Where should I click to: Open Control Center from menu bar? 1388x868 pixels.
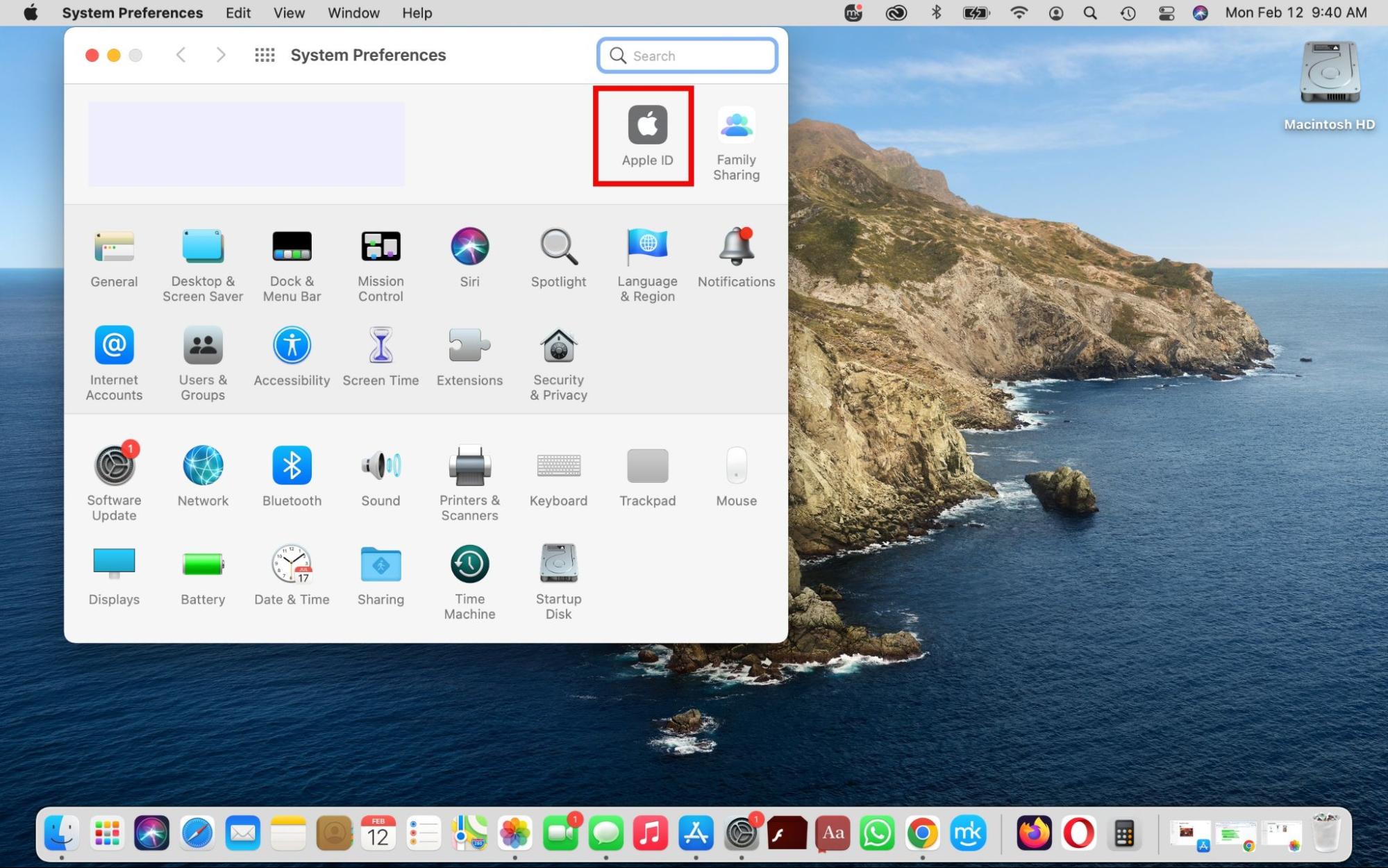point(1166,12)
